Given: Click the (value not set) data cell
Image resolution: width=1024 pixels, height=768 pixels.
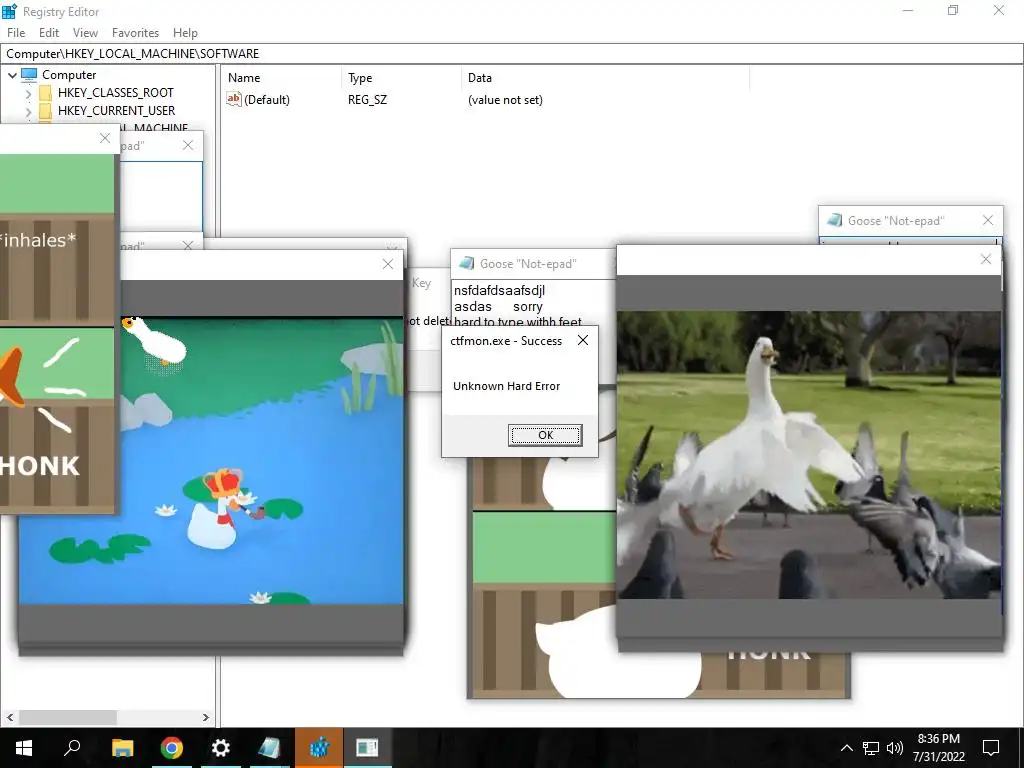Looking at the screenshot, I should point(505,100).
